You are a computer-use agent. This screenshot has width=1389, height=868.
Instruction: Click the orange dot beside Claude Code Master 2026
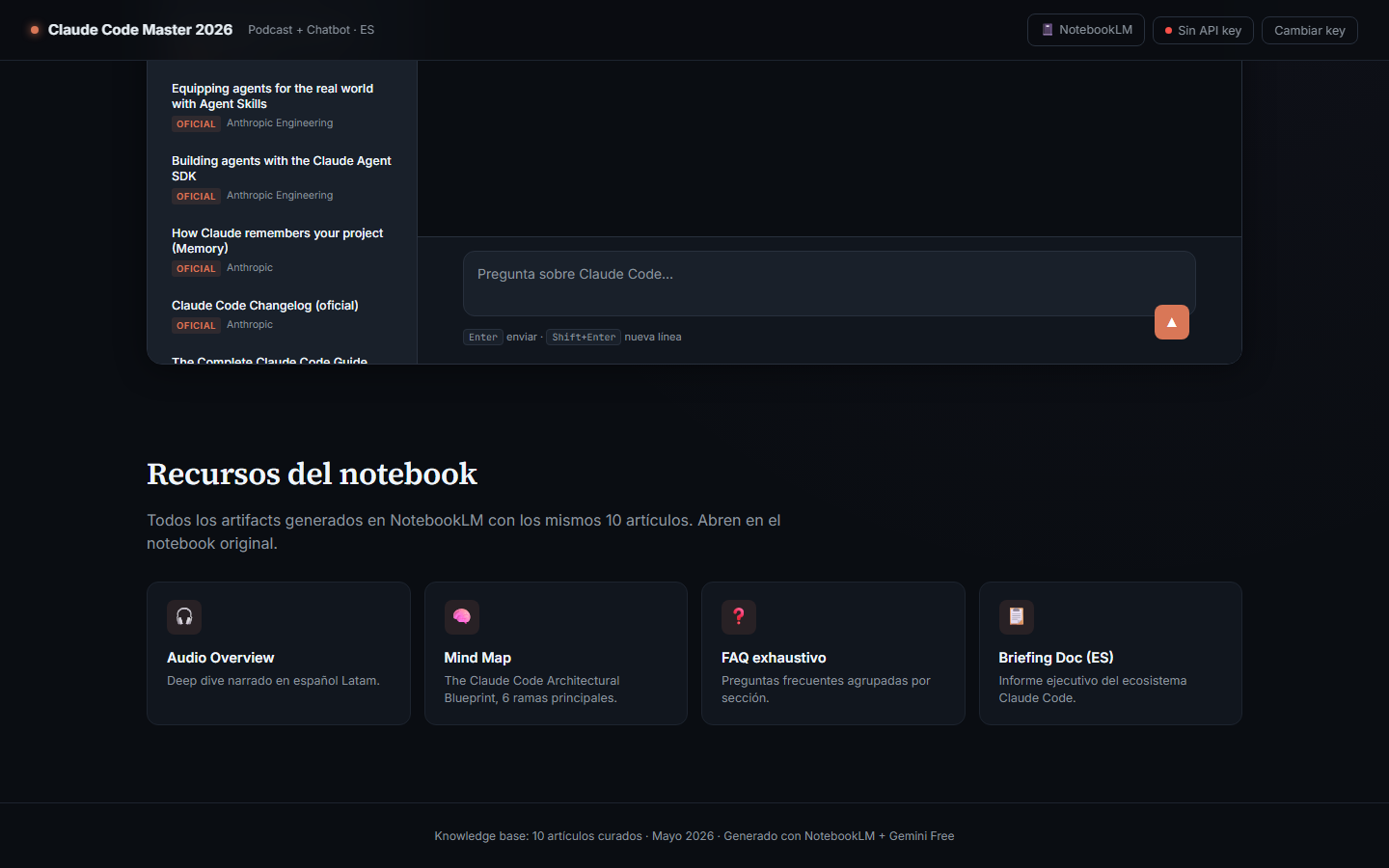click(x=35, y=30)
